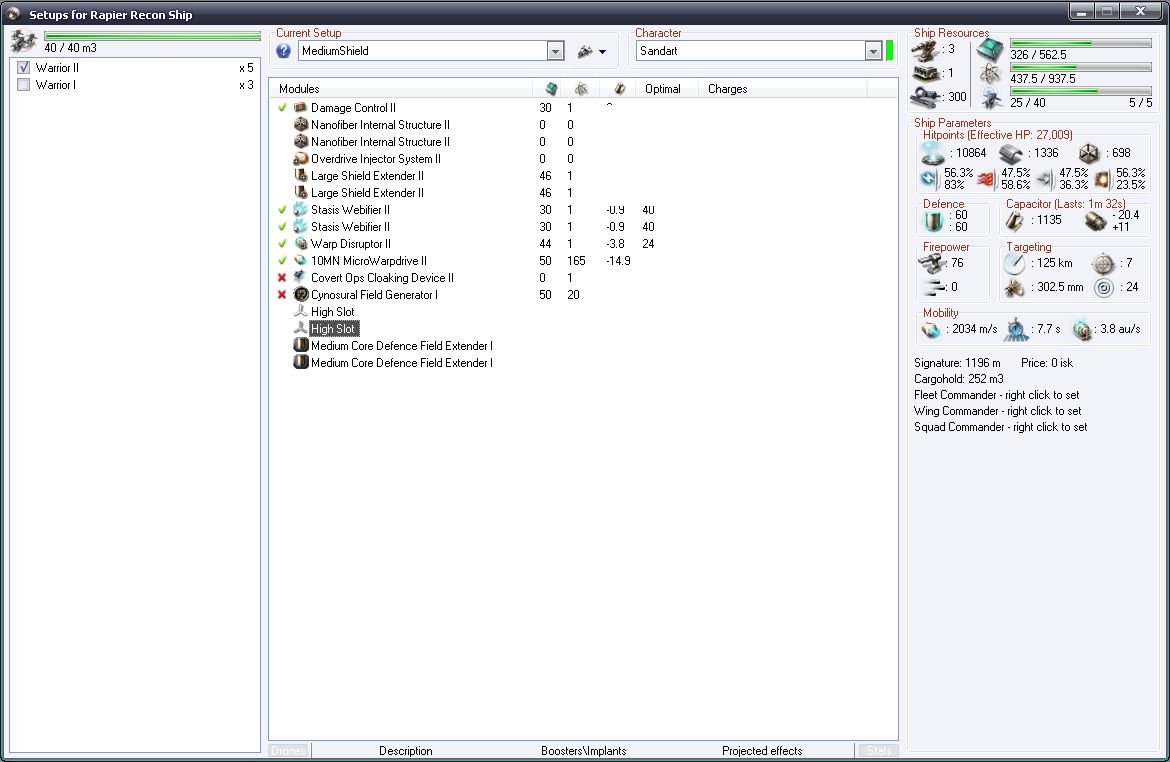Toggle the first Stasis Webifier II active checkmark
The height and width of the screenshot is (762, 1170).
pyautogui.click(x=282, y=210)
